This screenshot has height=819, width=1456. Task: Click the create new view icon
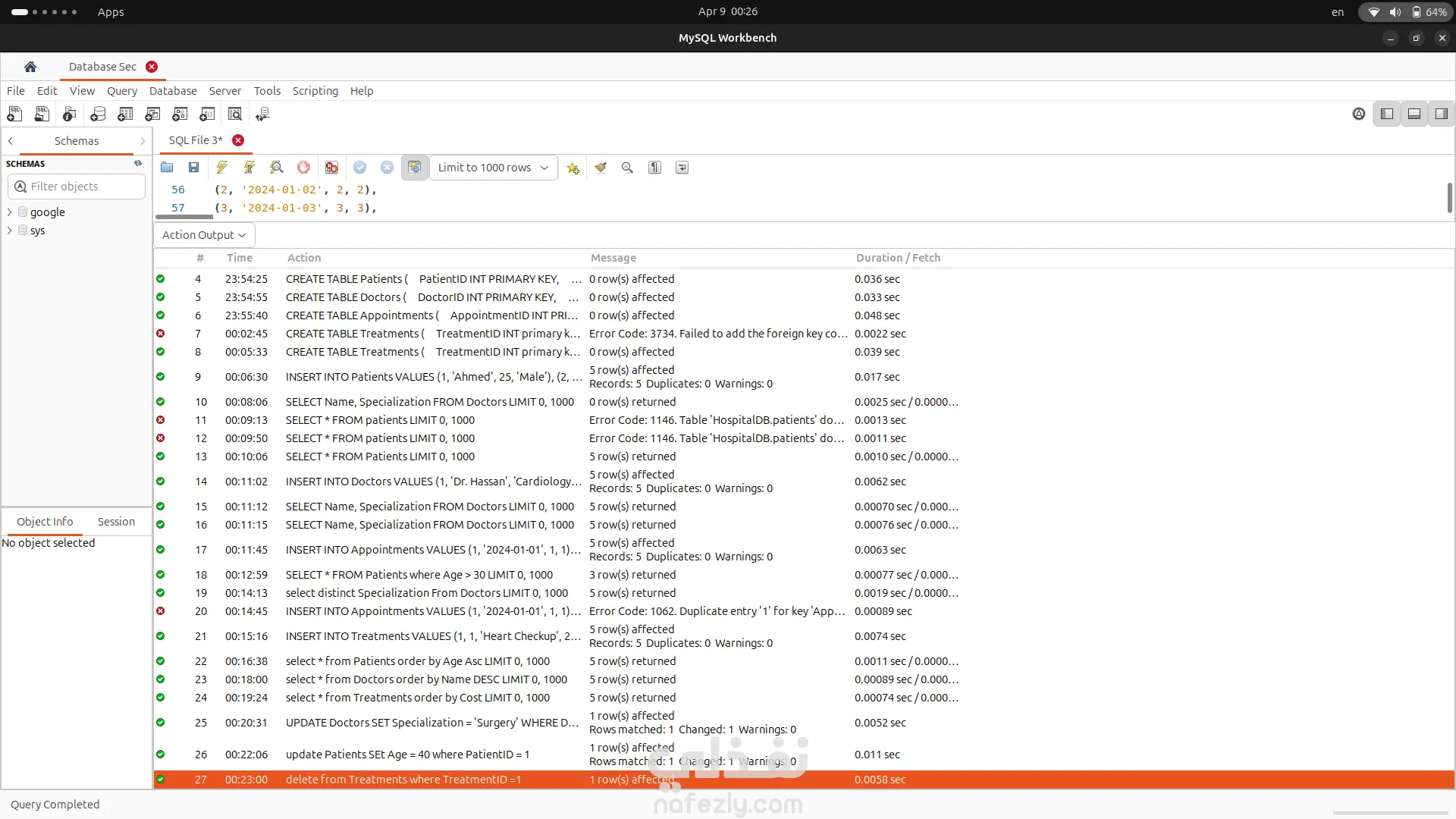(x=152, y=115)
